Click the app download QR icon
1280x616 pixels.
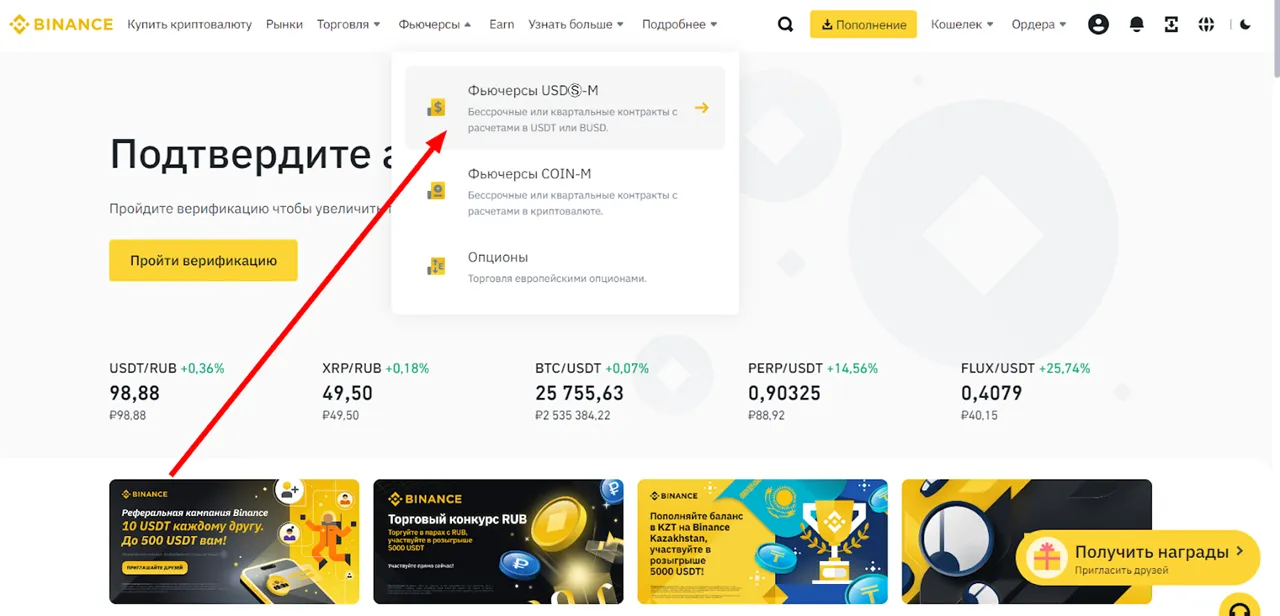point(1171,25)
